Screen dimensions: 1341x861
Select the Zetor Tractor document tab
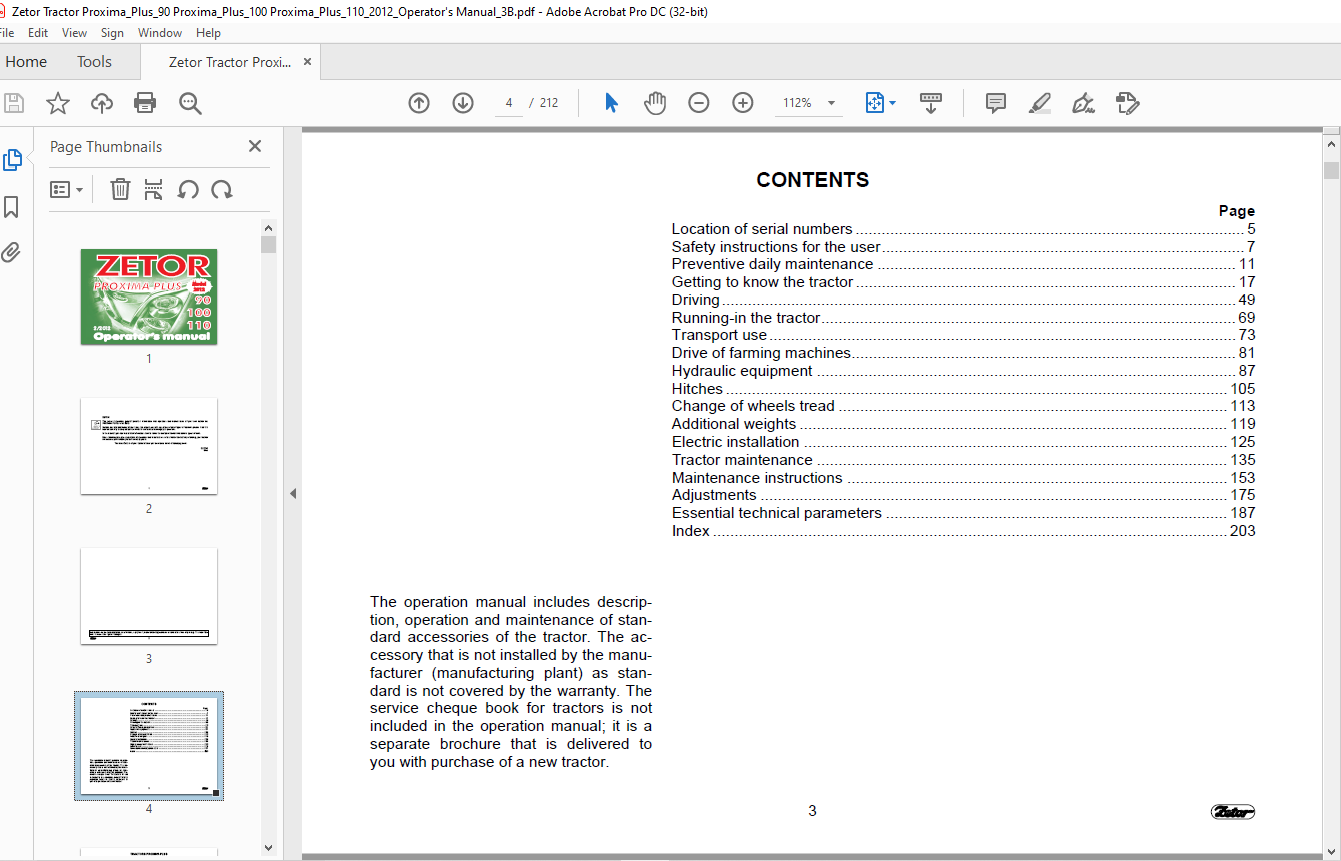pos(230,62)
